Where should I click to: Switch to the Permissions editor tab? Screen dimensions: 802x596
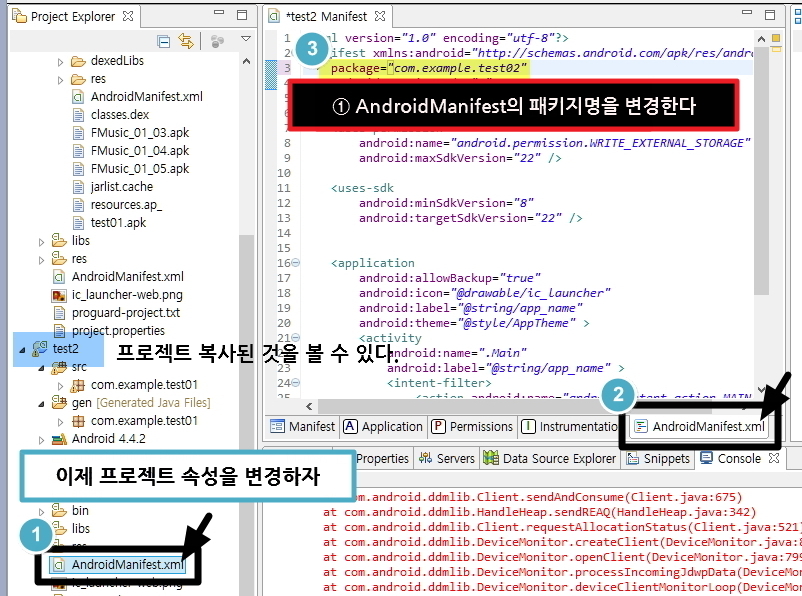[472, 426]
